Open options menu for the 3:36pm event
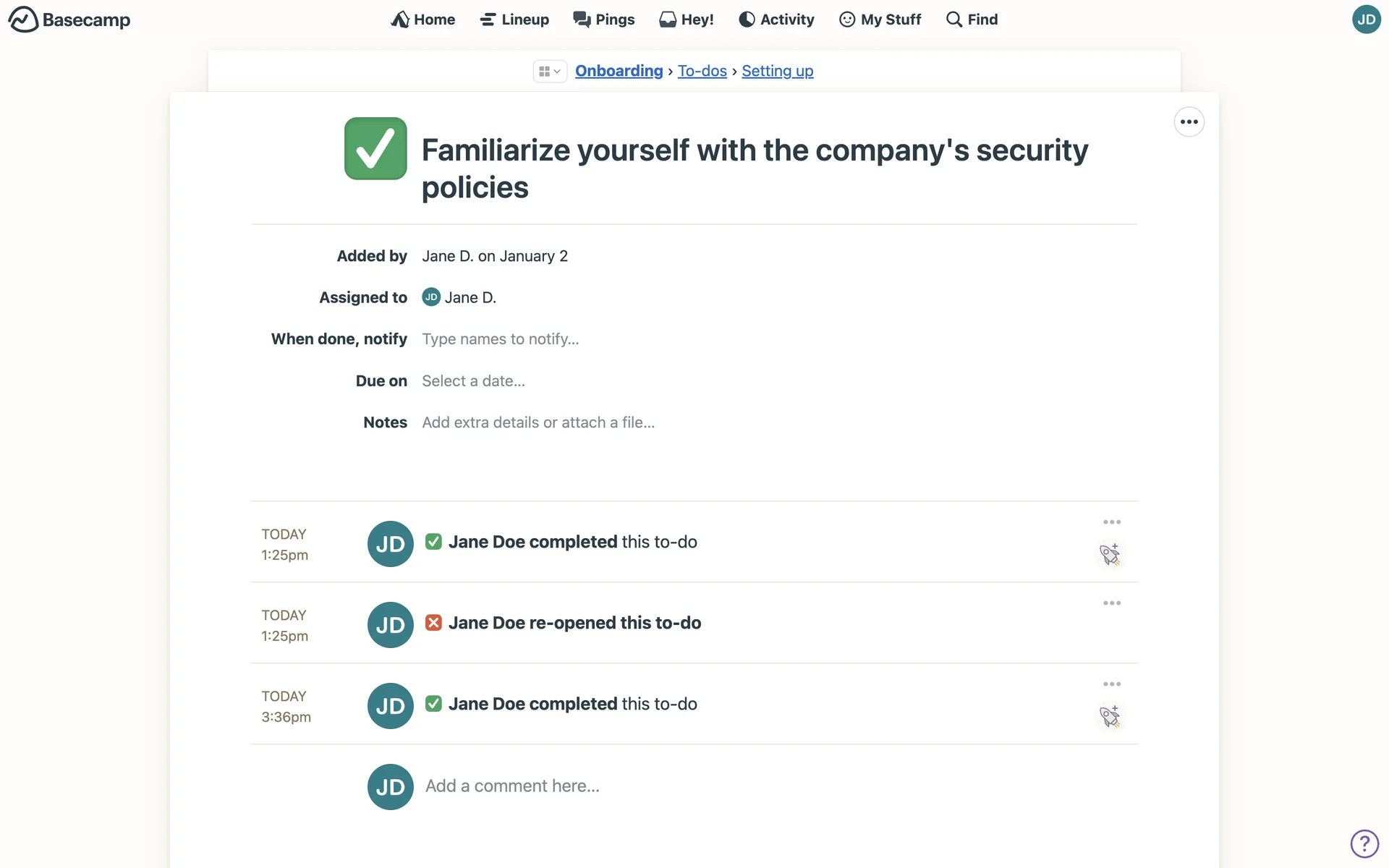The width and height of the screenshot is (1389, 868). 1112,684
